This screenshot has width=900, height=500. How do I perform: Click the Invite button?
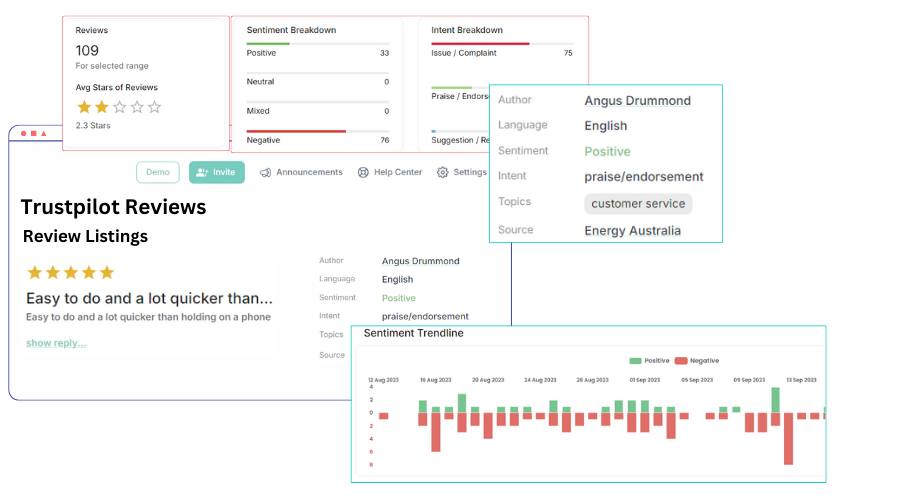[x=217, y=172]
